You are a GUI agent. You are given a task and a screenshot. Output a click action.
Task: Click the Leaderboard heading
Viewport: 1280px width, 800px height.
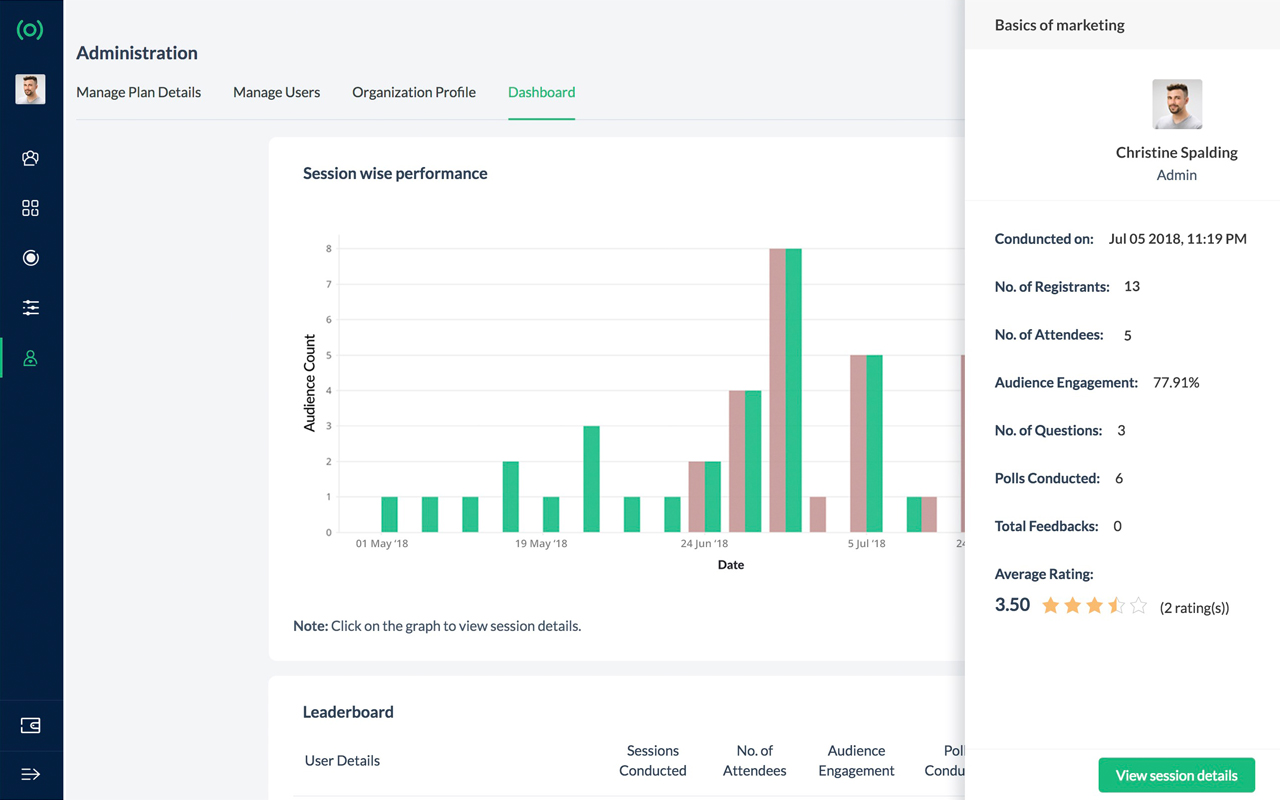pos(348,712)
